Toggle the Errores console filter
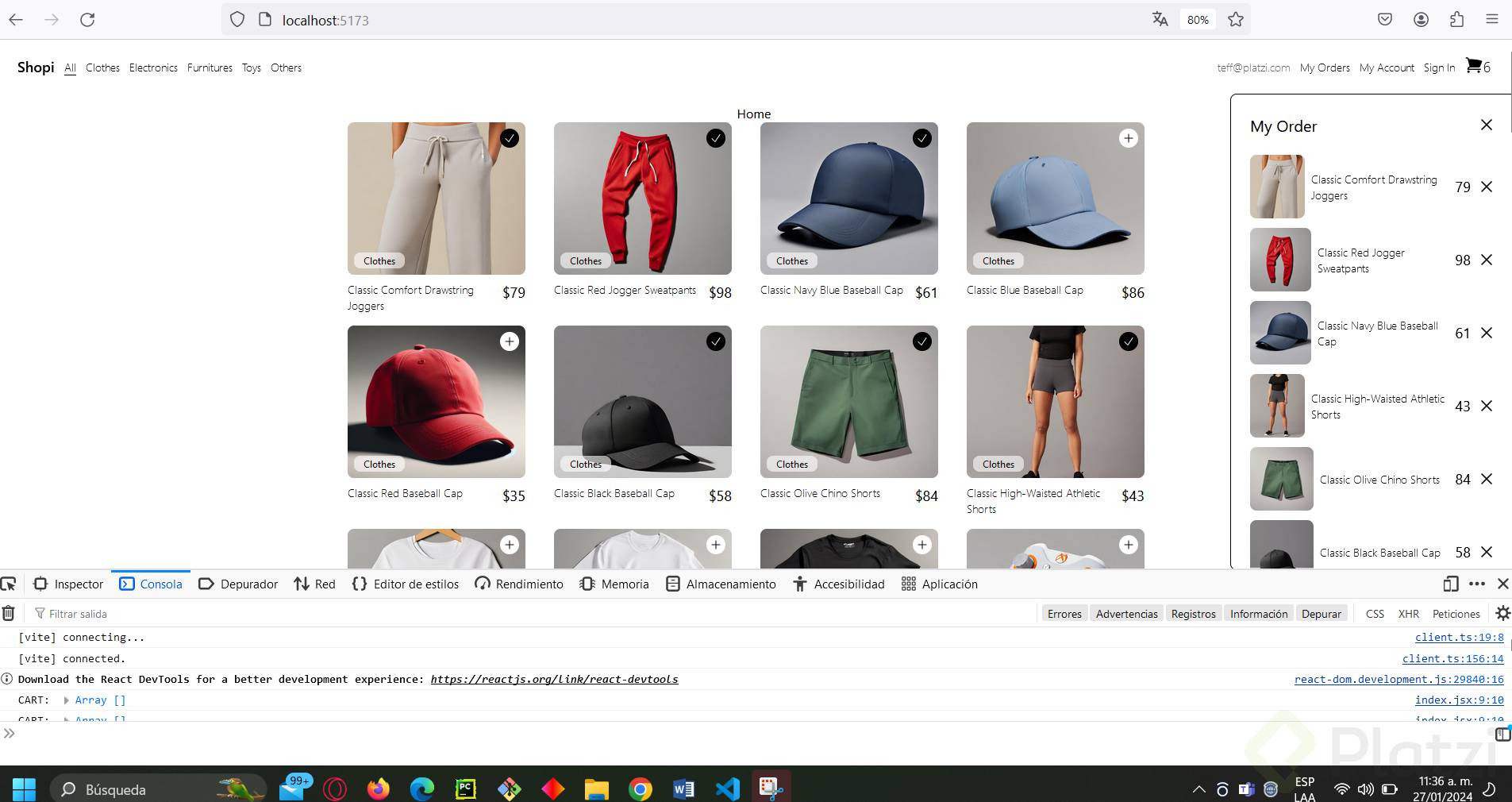Screen dimensions: 1512x802 [x=1064, y=614]
